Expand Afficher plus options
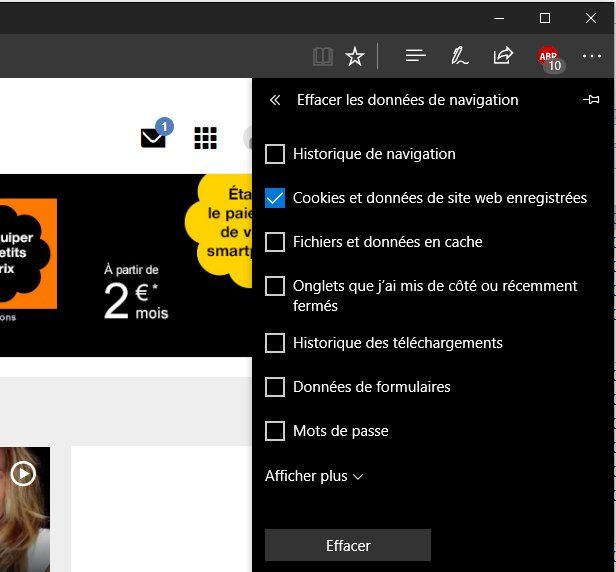Image resolution: width=616 pixels, height=572 pixels. click(313, 476)
